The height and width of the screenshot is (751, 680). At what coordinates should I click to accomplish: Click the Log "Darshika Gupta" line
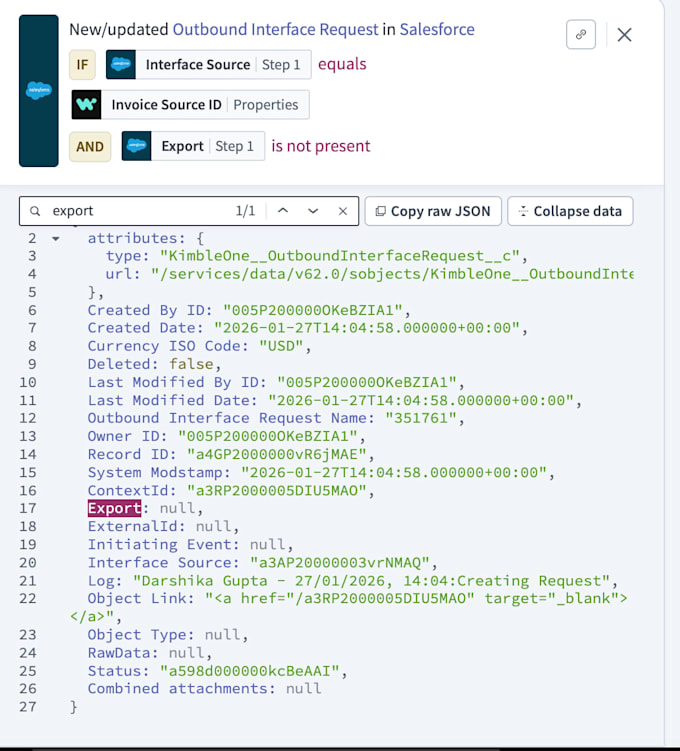352,580
